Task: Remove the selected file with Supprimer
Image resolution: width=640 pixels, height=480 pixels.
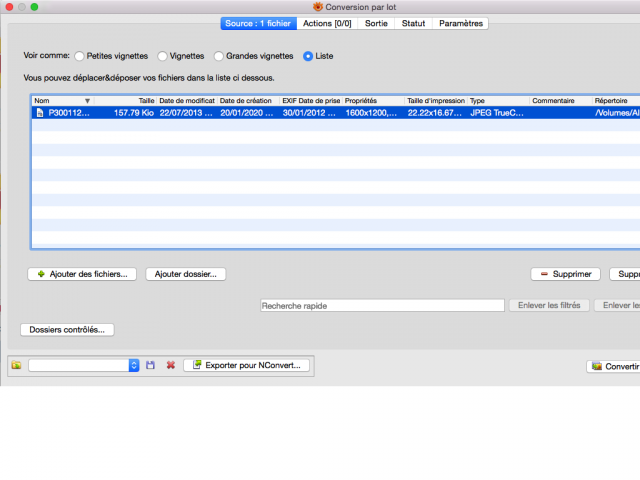Action: pyautogui.click(x=565, y=274)
